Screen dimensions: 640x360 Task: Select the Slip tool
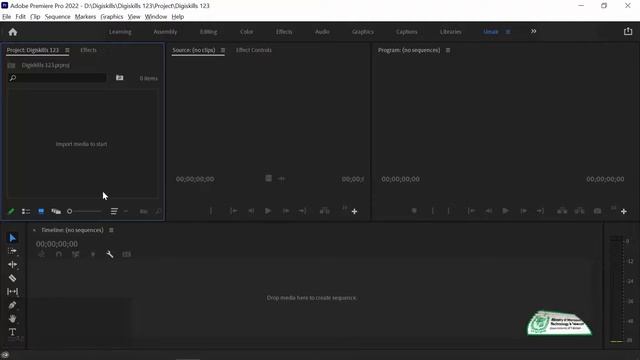(x=13, y=291)
